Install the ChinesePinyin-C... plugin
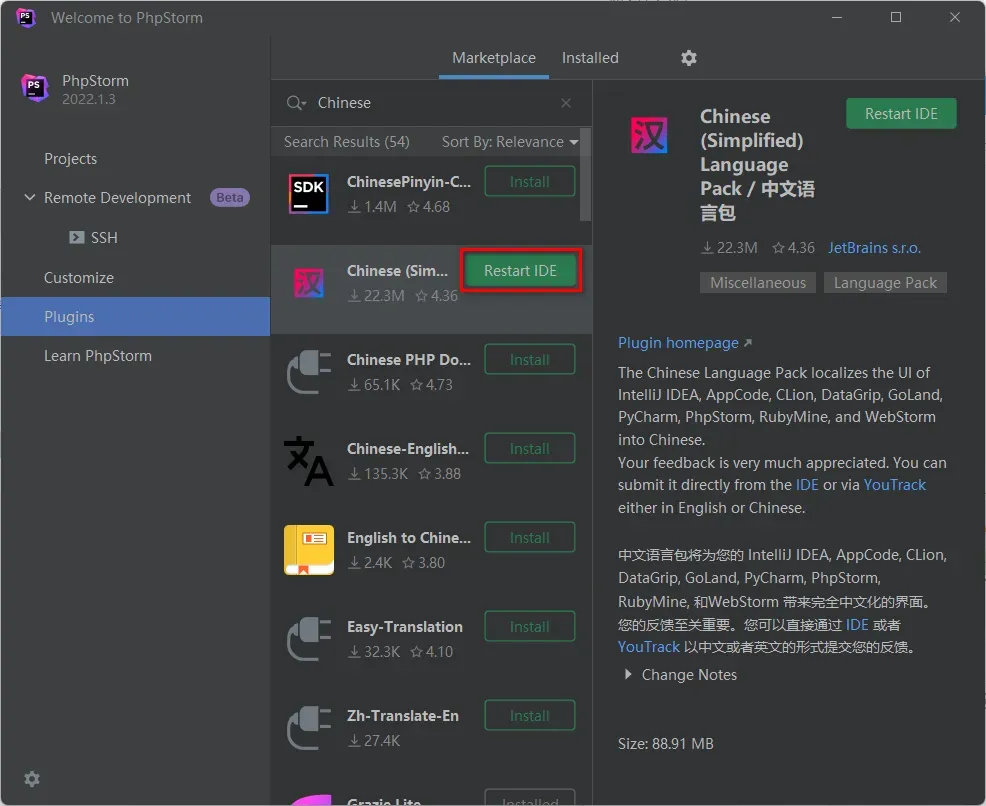 coord(529,181)
